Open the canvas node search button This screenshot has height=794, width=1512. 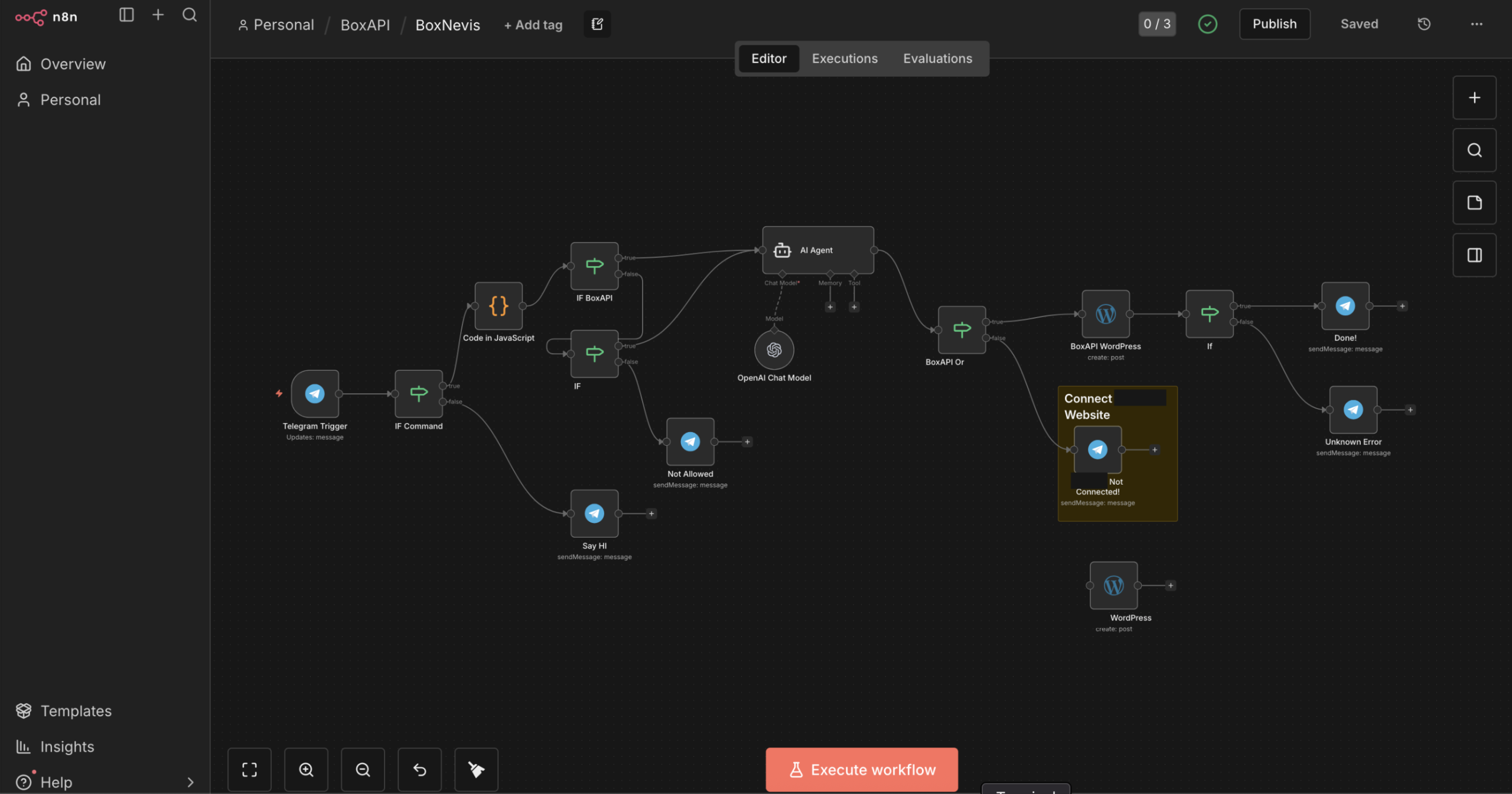[1474, 150]
